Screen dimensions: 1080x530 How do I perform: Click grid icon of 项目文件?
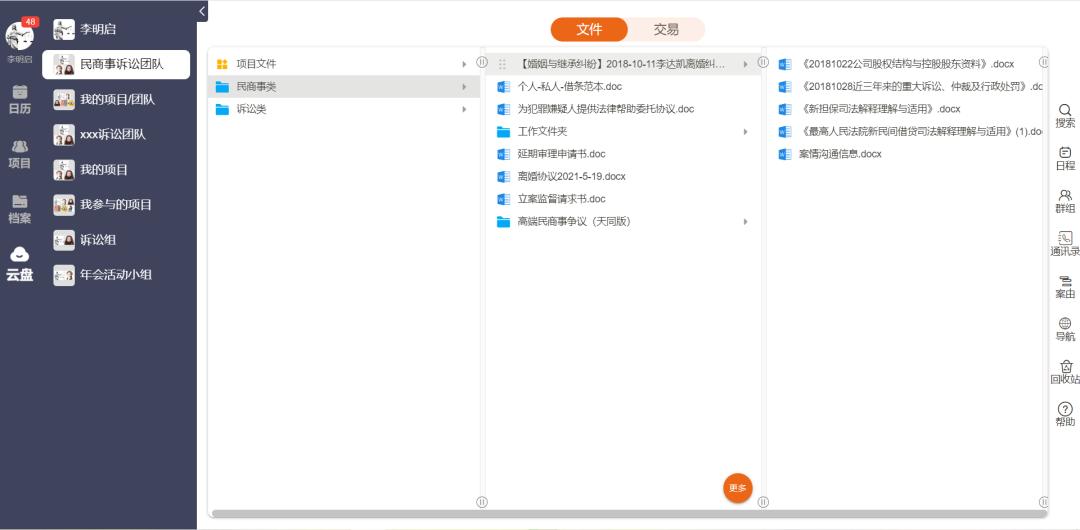click(x=222, y=64)
